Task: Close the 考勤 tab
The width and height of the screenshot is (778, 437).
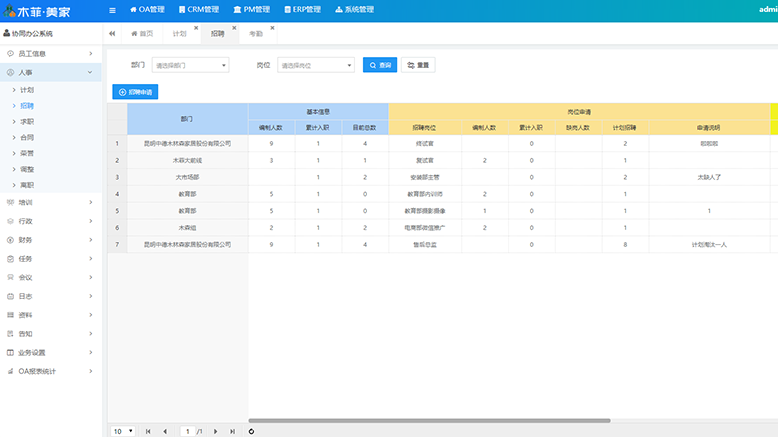Action: pyautogui.click(x=272, y=28)
